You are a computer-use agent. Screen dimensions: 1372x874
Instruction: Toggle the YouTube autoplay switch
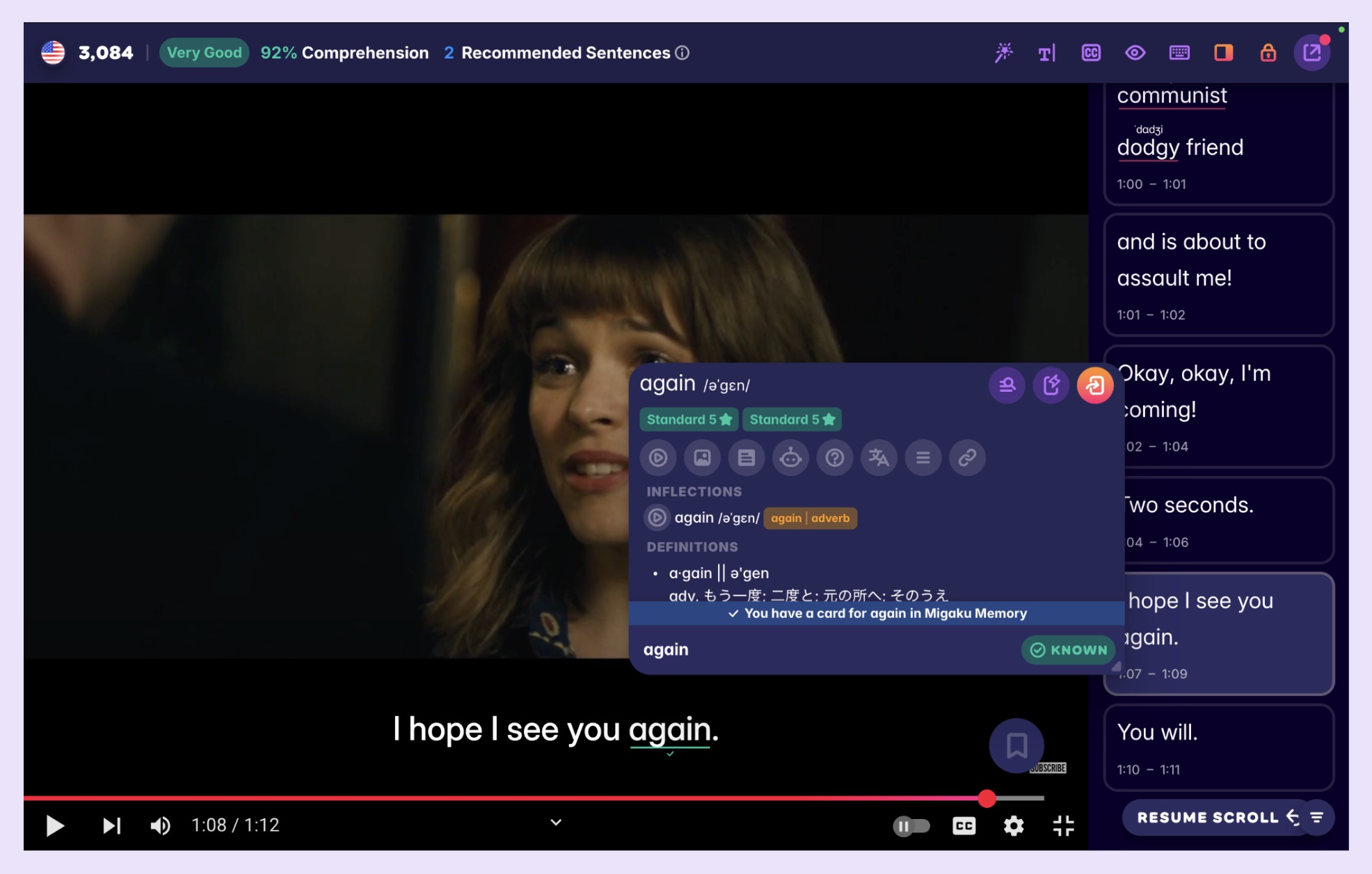point(911,826)
